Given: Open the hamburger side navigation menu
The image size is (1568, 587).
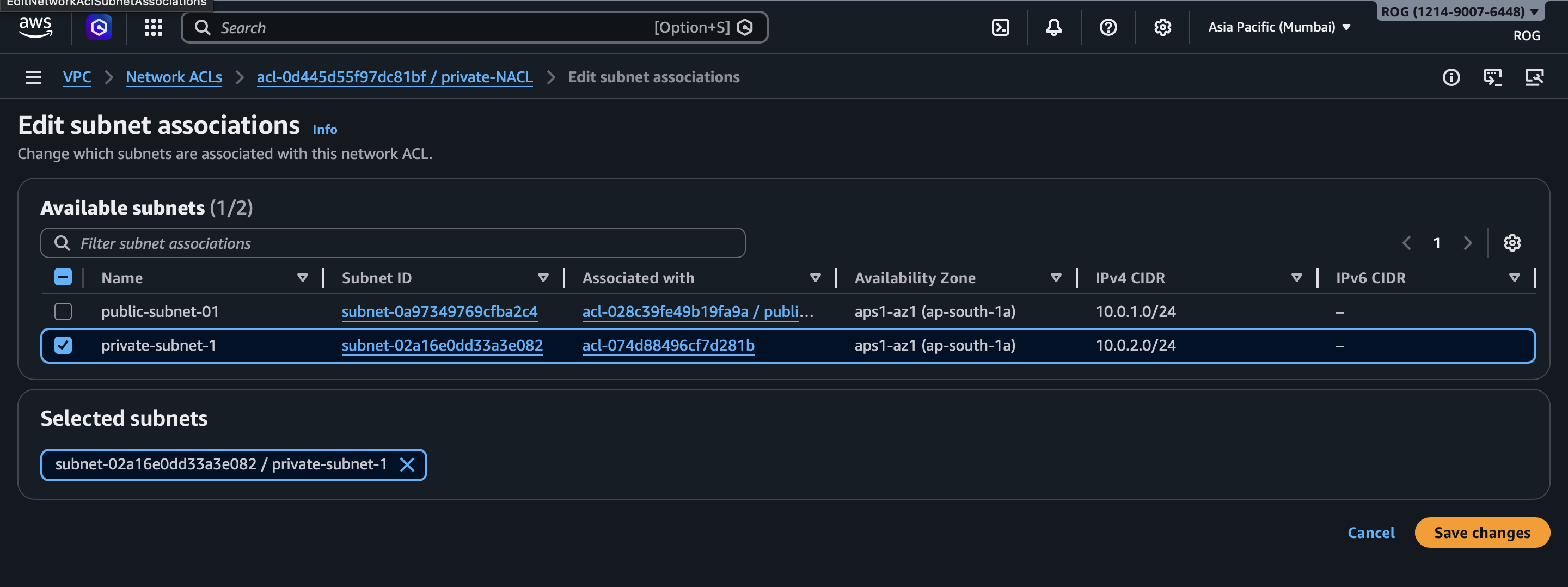Looking at the screenshot, I should click(x=33, y=77).
